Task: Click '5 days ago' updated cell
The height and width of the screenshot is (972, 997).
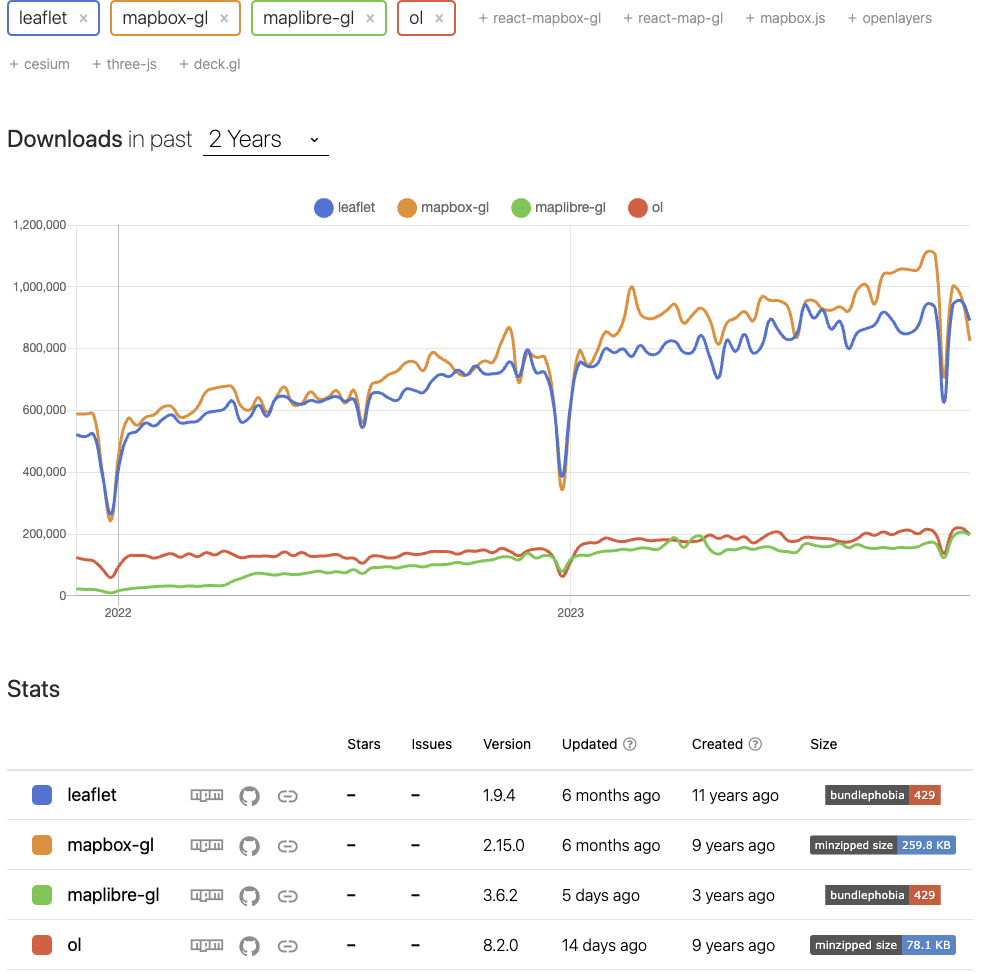Action: tap(601, 896)
